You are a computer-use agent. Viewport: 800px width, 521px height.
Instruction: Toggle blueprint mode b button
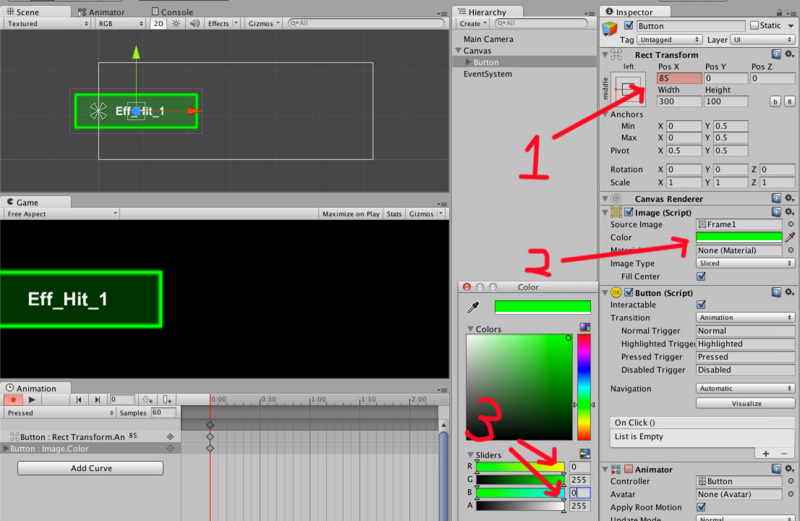pos(775,102)
